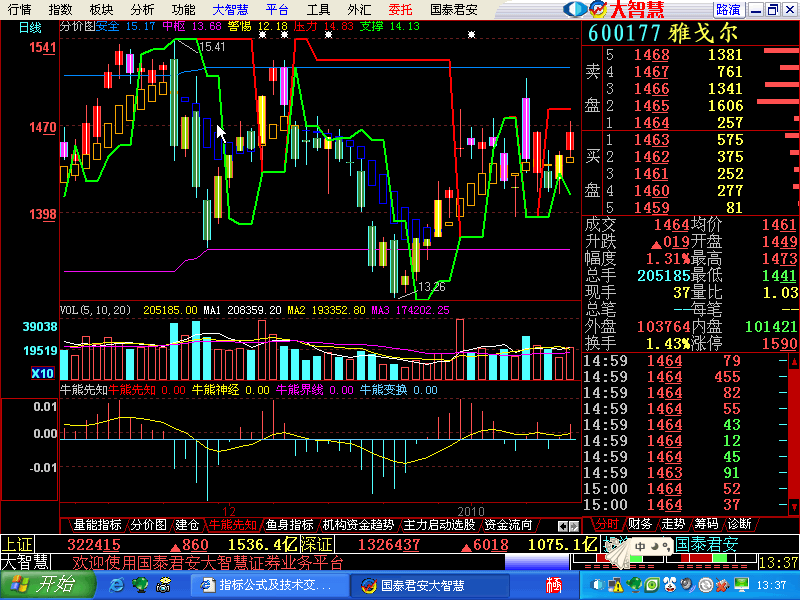This screenshot has height=600, width=800.
Task: Select the 鱼身指标 indicator tab
Action: click(x=289, y=524)
